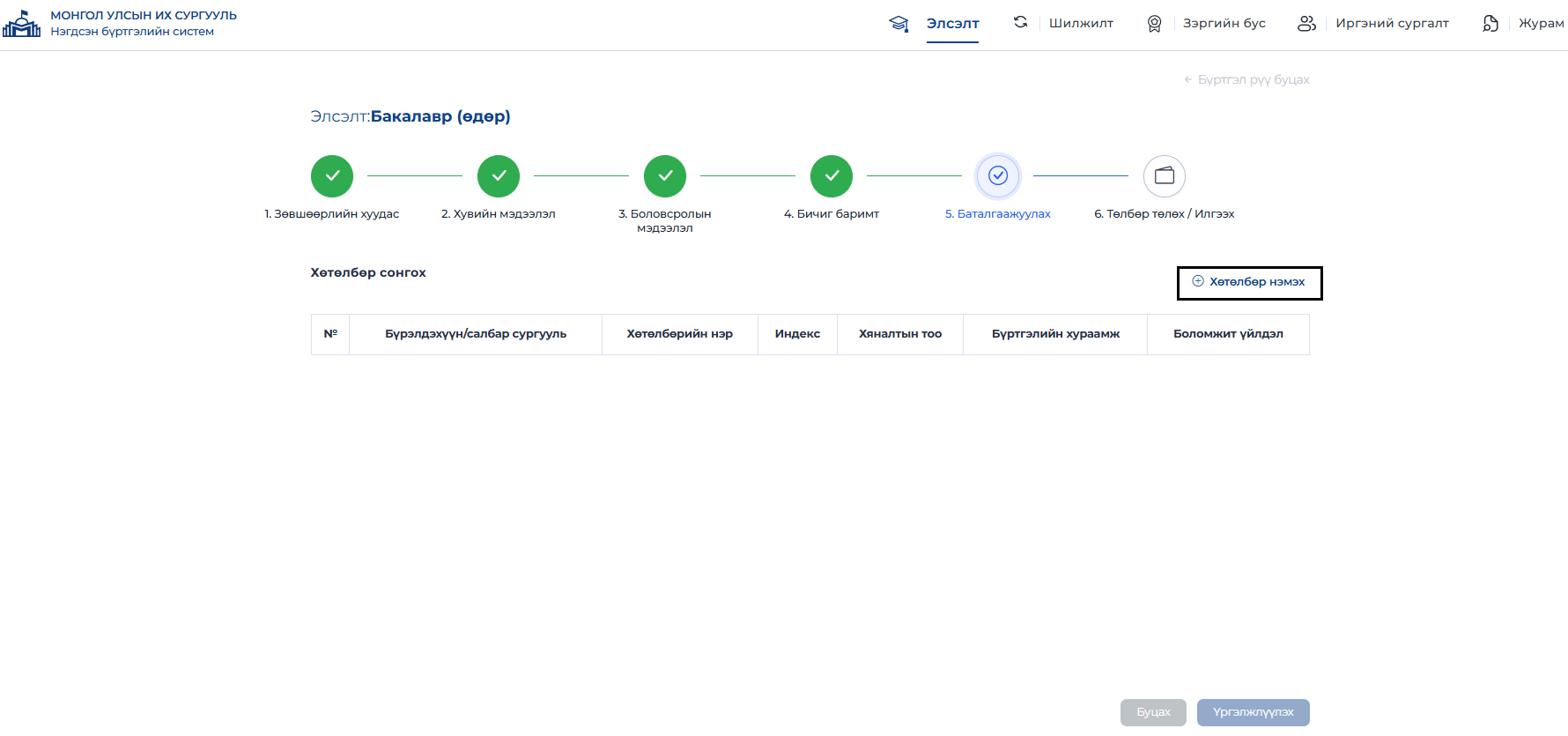Click the award ribbon icon beside Зэргийн бус

pyautogui.click(x=1154, y=24)
